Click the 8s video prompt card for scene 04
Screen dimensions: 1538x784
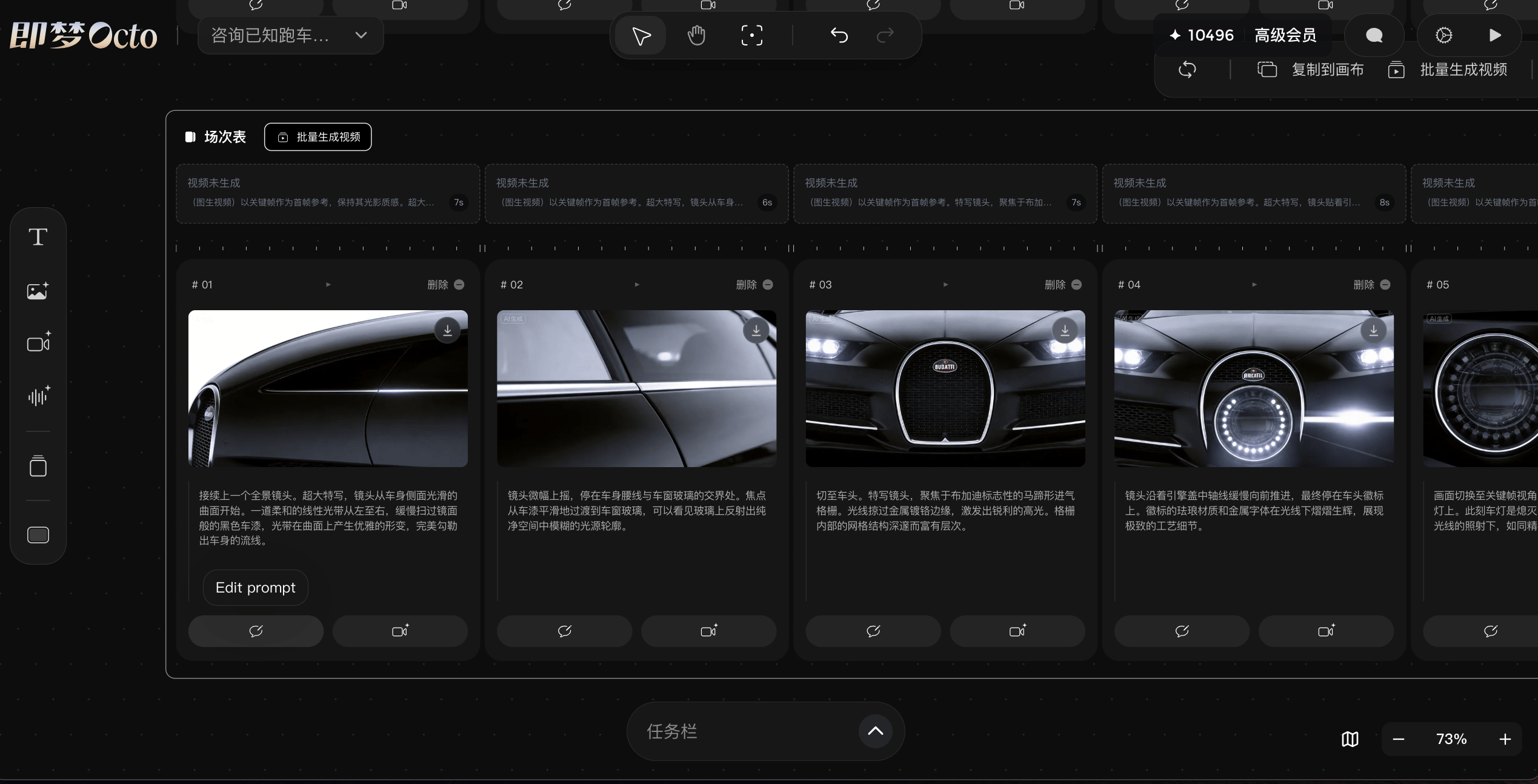(1254, 193)
